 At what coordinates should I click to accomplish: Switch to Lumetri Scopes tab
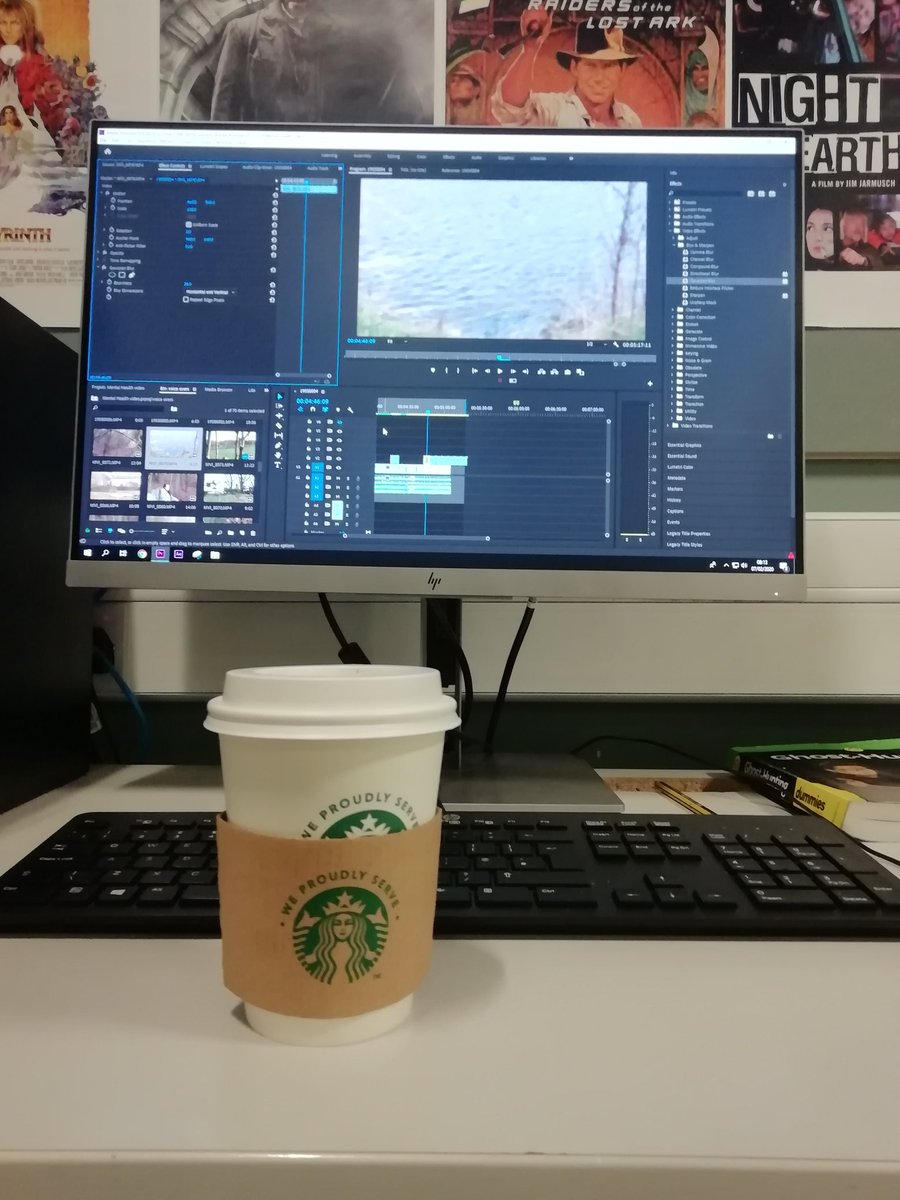coord(213,166)
